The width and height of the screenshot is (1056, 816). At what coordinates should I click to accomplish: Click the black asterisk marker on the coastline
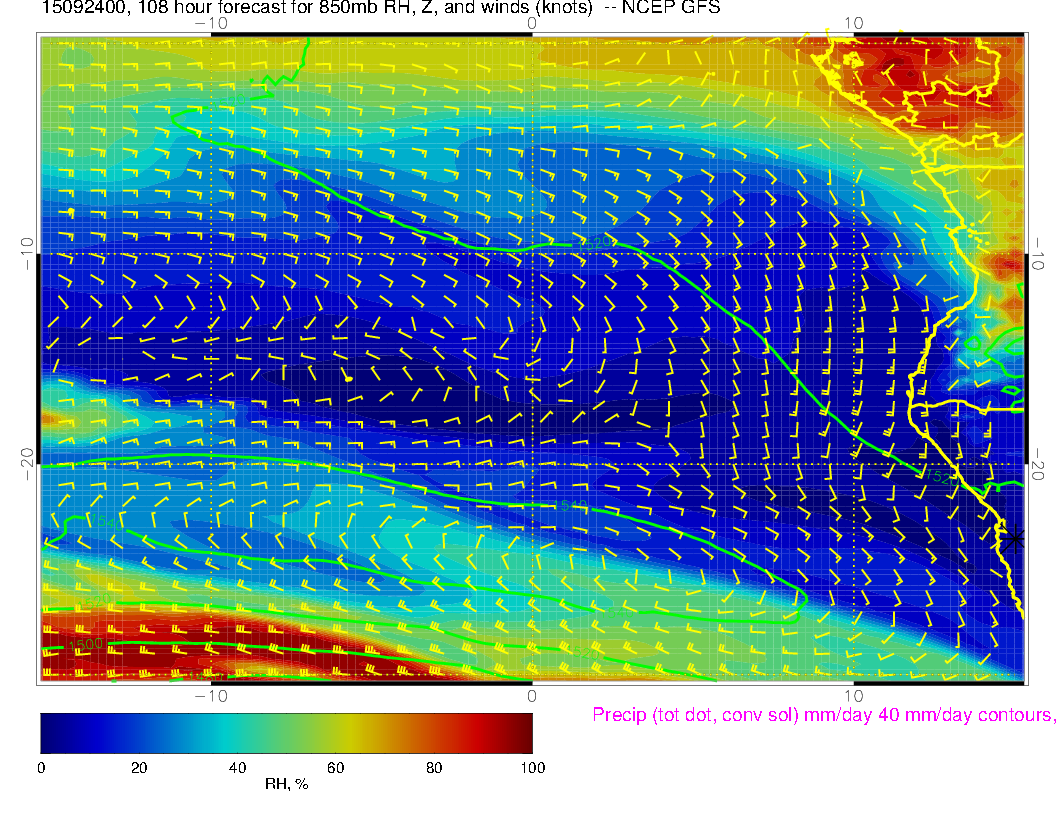[x=1014, y=538]
